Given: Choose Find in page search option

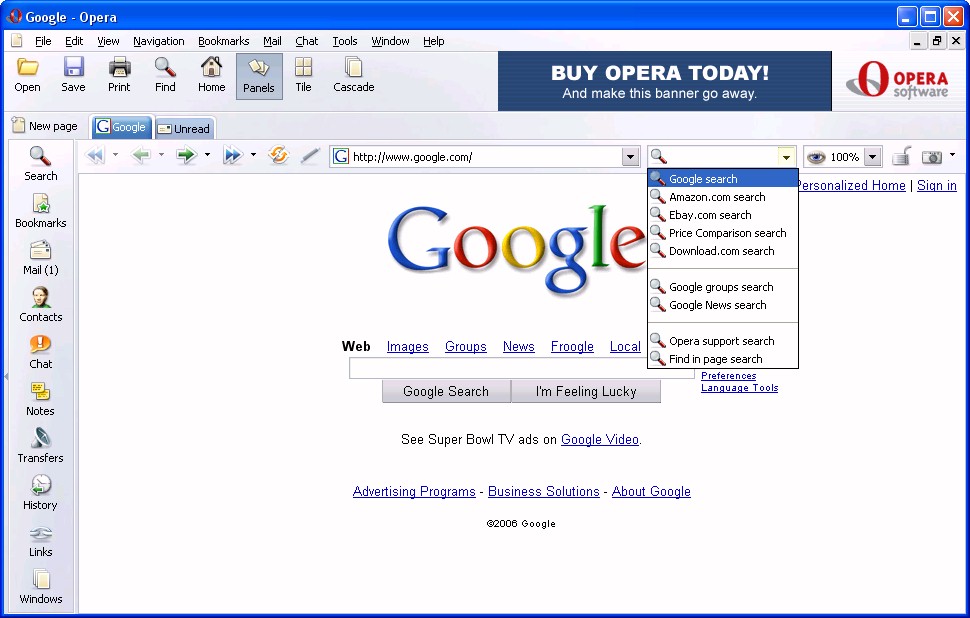Looking at the screenshot, I should [x=723, y=358].
